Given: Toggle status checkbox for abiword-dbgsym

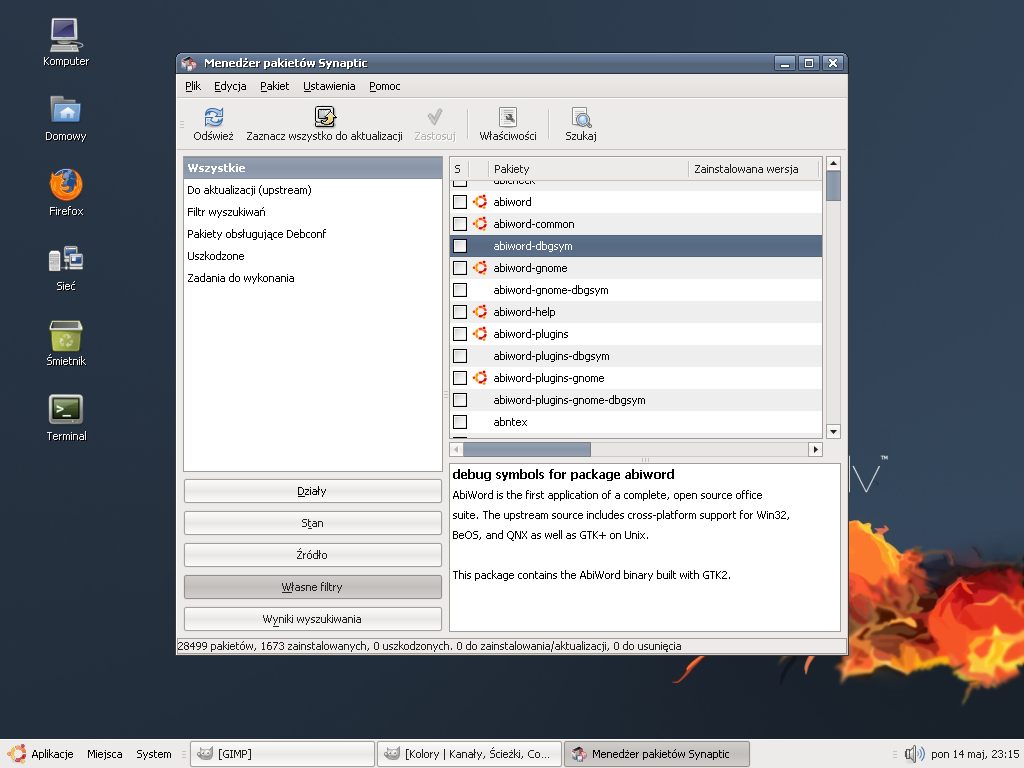Looking at the screenshot, I should [460, 246].
